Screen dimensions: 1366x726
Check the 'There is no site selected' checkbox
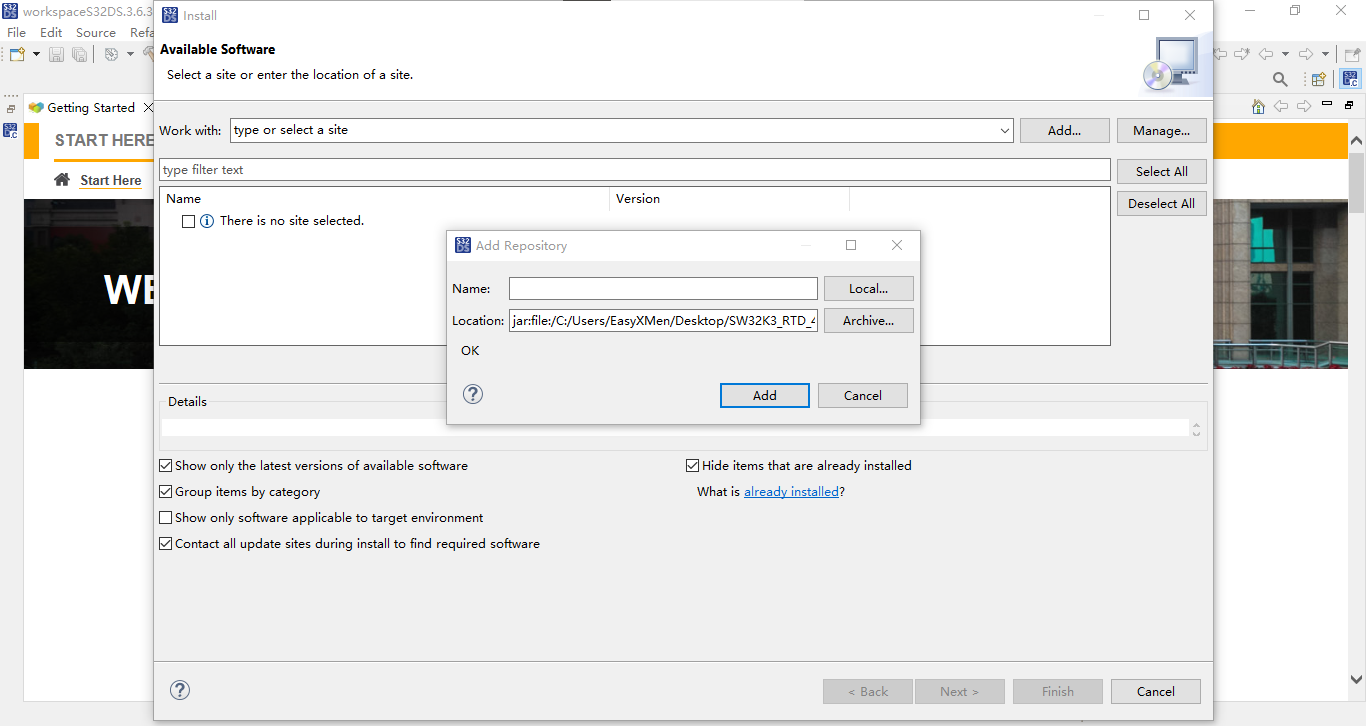click(188, 221)
